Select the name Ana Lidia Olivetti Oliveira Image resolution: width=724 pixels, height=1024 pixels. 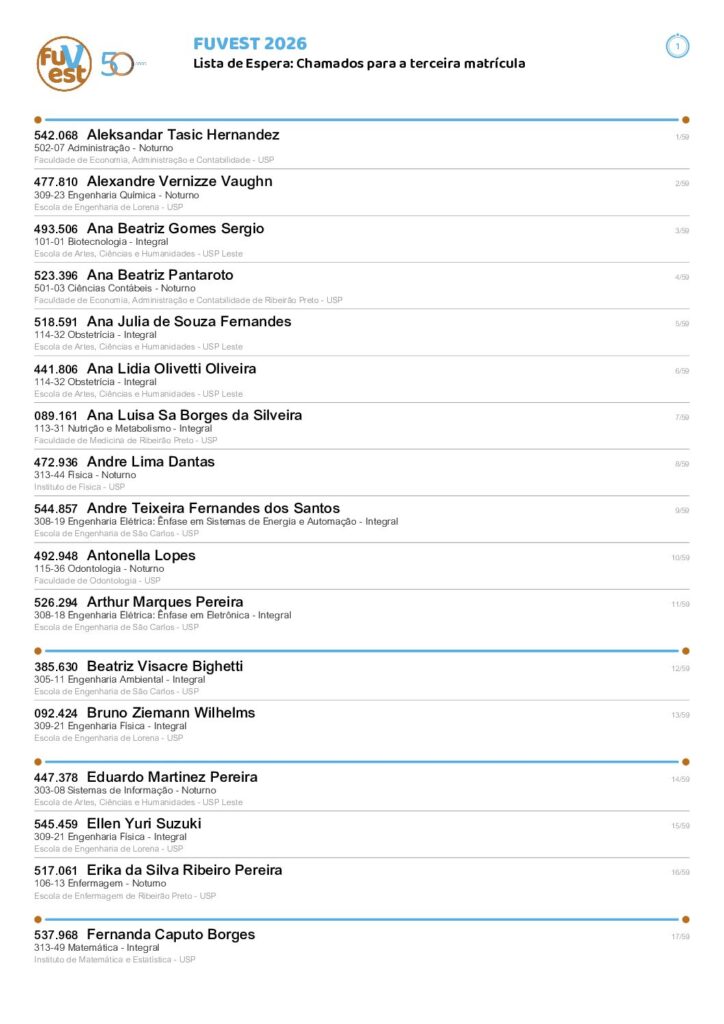click(x=171, y=369)
